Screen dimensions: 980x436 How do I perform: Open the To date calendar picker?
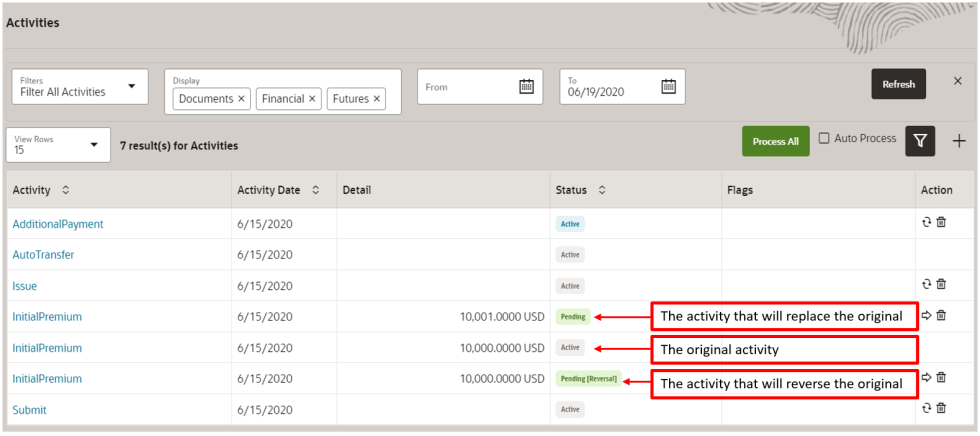[x=669, y=86]
